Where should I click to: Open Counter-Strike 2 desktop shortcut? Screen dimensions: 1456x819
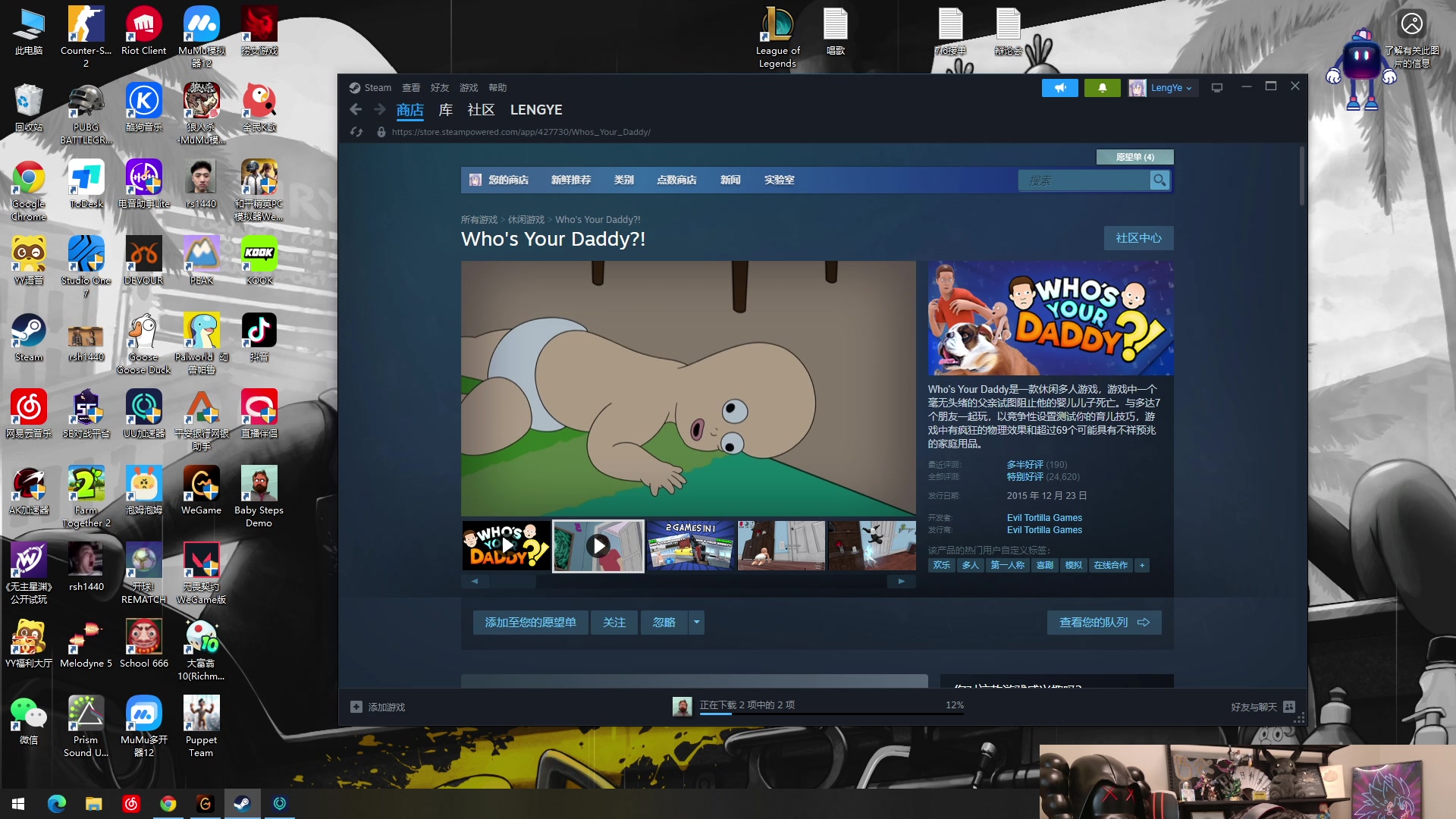click(x=86, y=36)
